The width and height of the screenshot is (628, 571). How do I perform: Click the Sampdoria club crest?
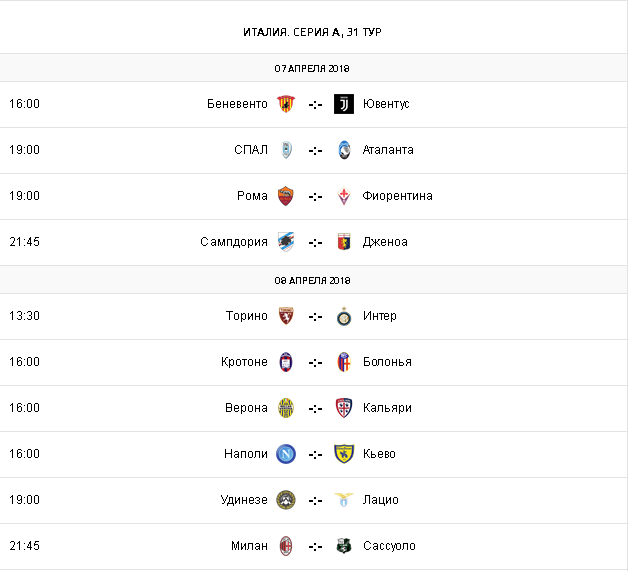coord(286,242)
